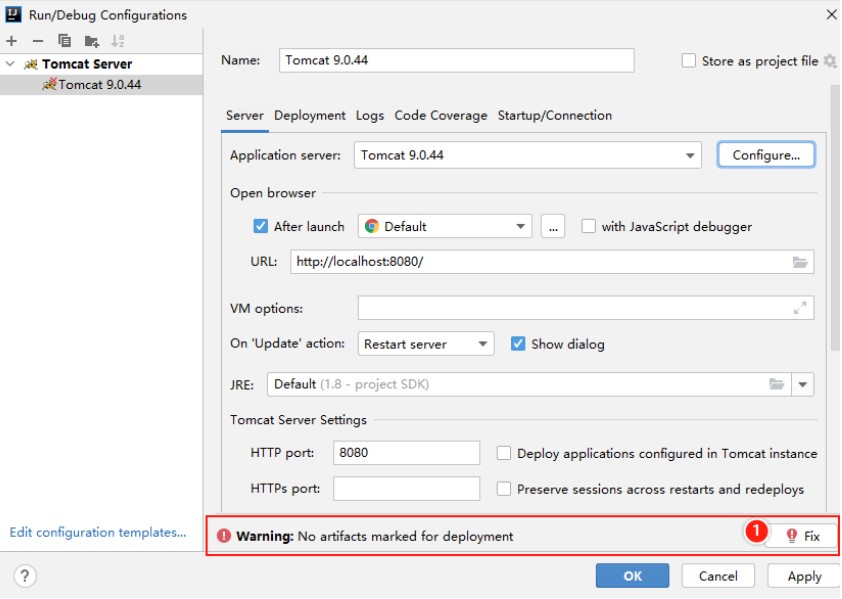Screen dimensions: 842x599
Task: Click the OK button
Action: [x=632, y=576]
